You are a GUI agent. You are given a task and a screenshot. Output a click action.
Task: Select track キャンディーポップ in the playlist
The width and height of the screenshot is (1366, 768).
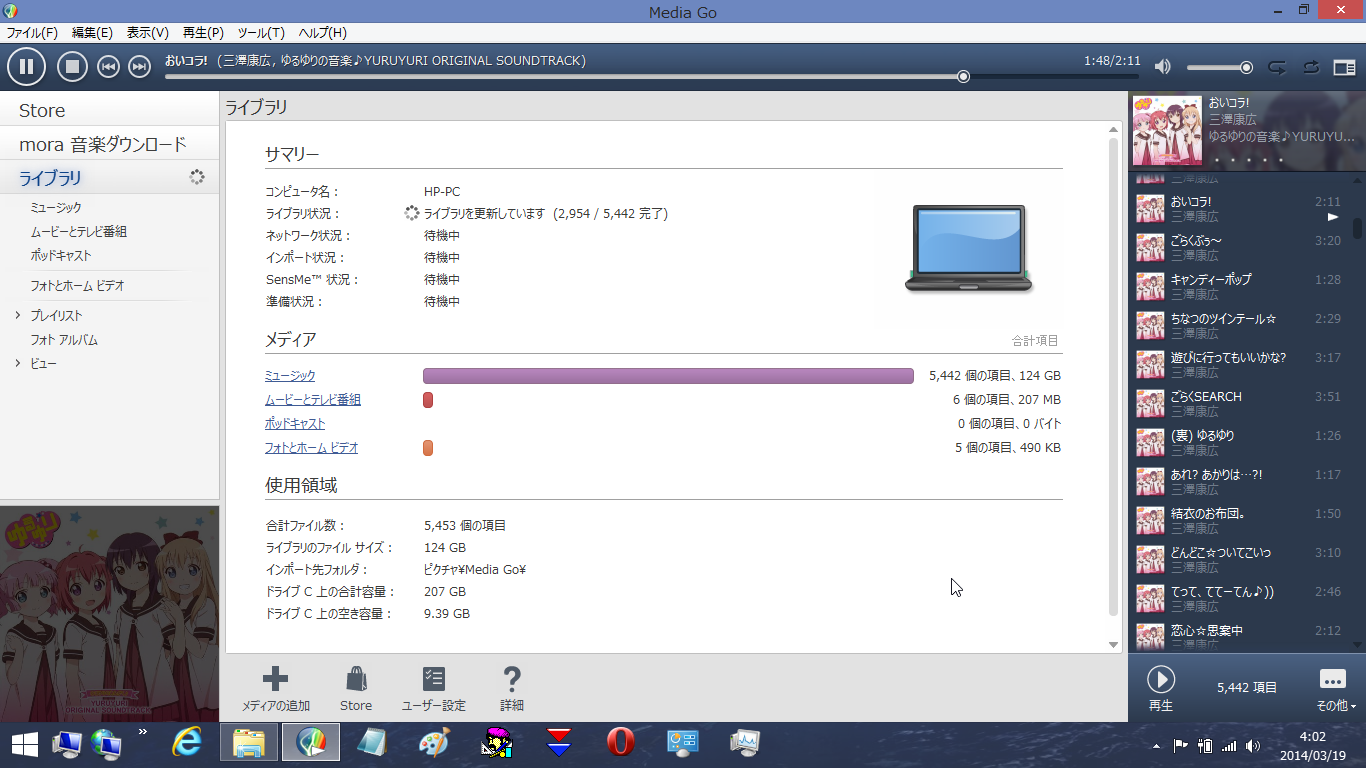point(1239,286)
